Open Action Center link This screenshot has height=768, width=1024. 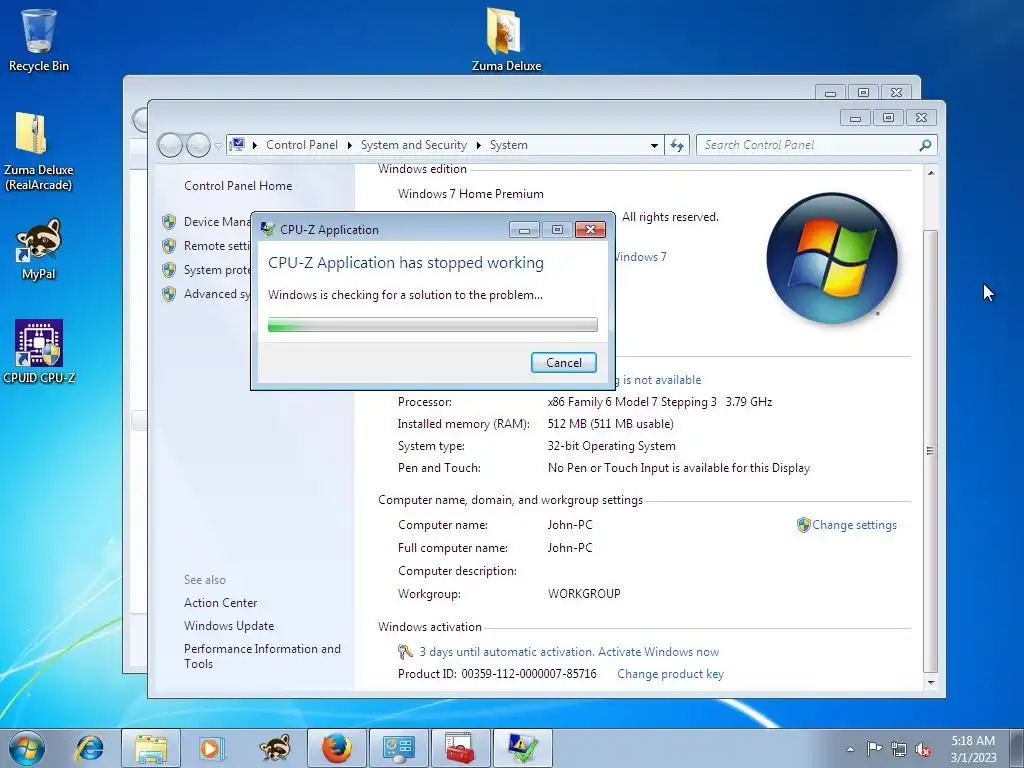tap(220, 603)
